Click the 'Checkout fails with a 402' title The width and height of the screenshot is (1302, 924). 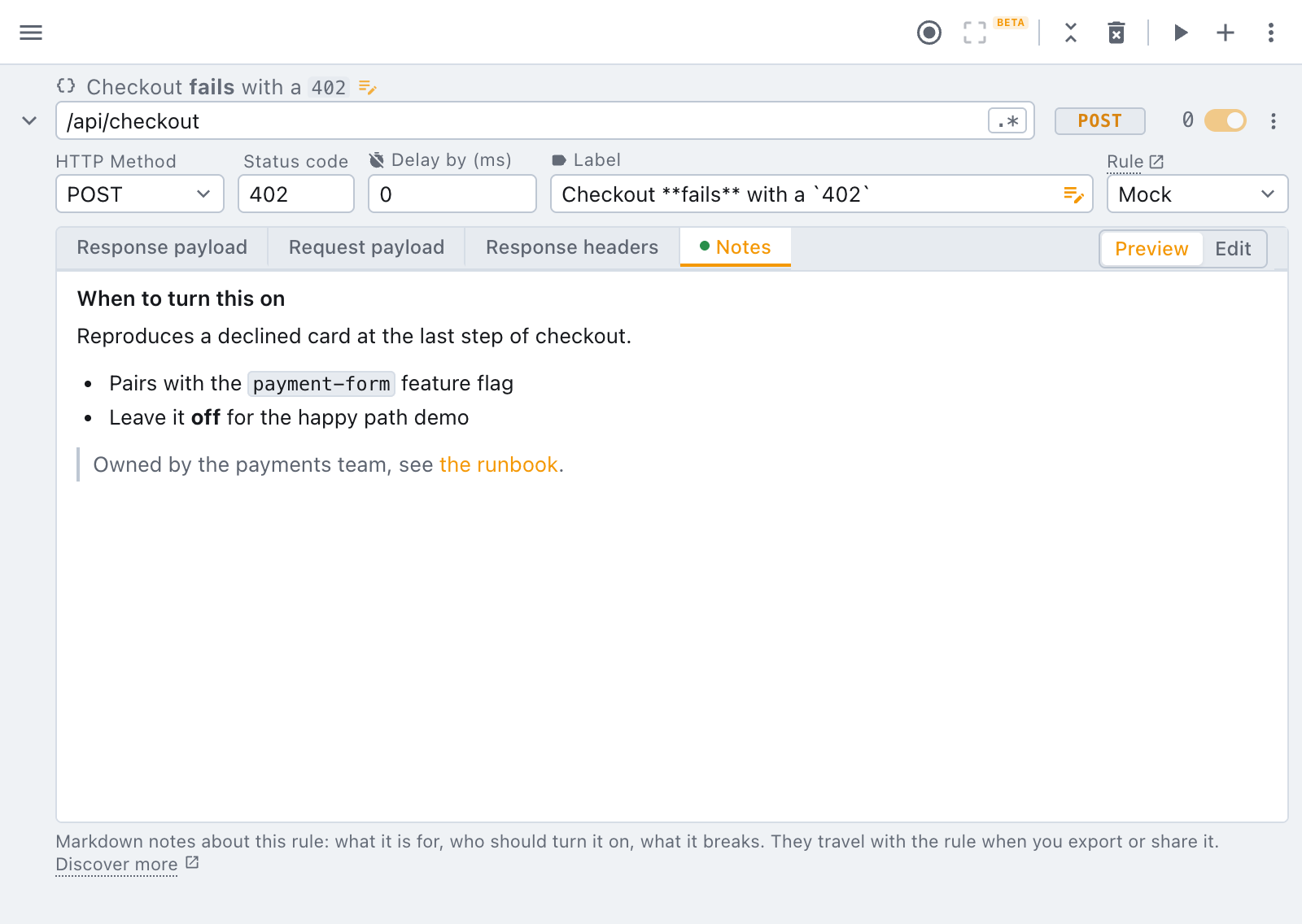point(216,87)
